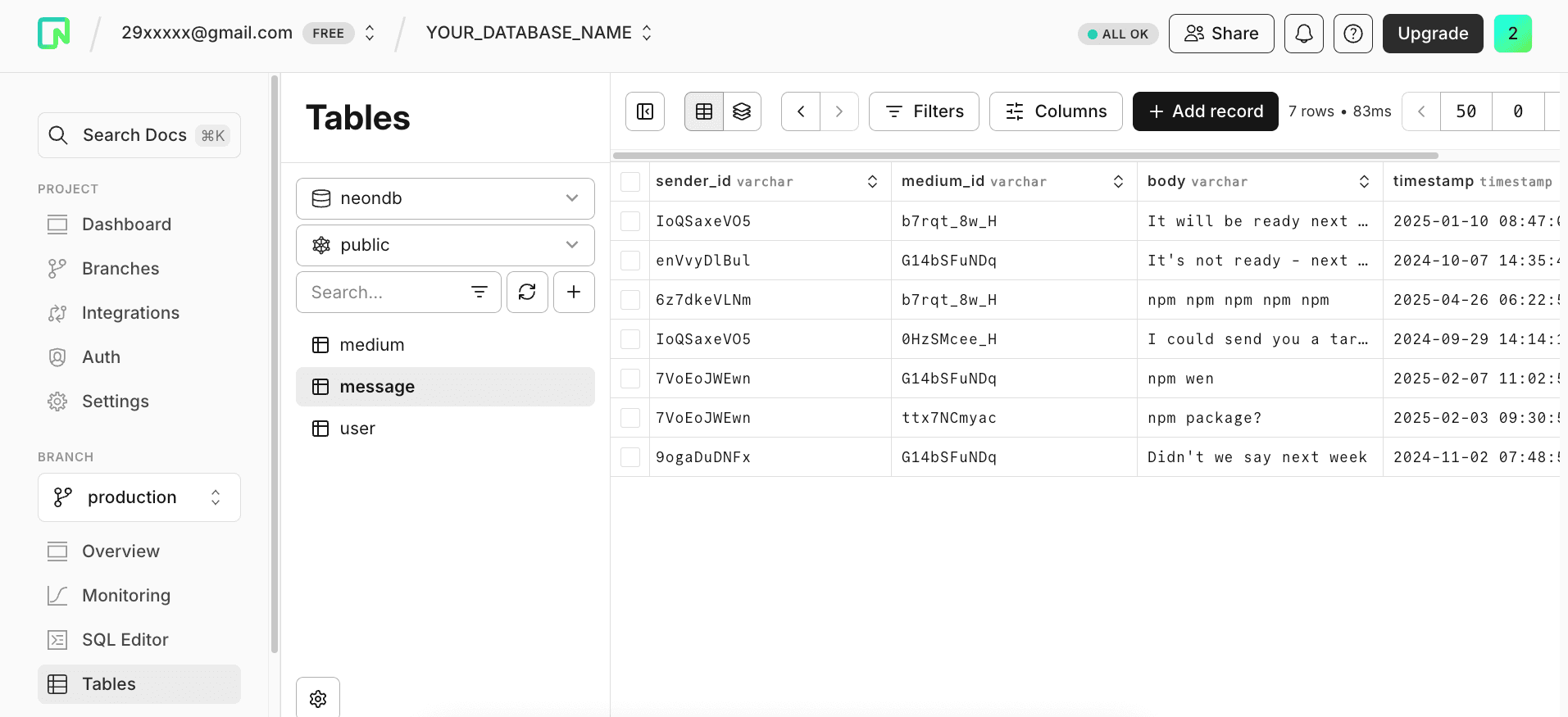Check the row for sender 9ogaDuDNFx
Screen dimensions: 1568x717
pos(630,457)
